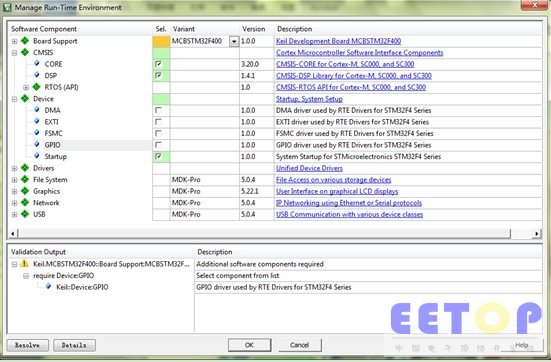Screen dimensions: 551x362
Task: Uncheck the Device Startup checkbox
Action: pos(158,156)
